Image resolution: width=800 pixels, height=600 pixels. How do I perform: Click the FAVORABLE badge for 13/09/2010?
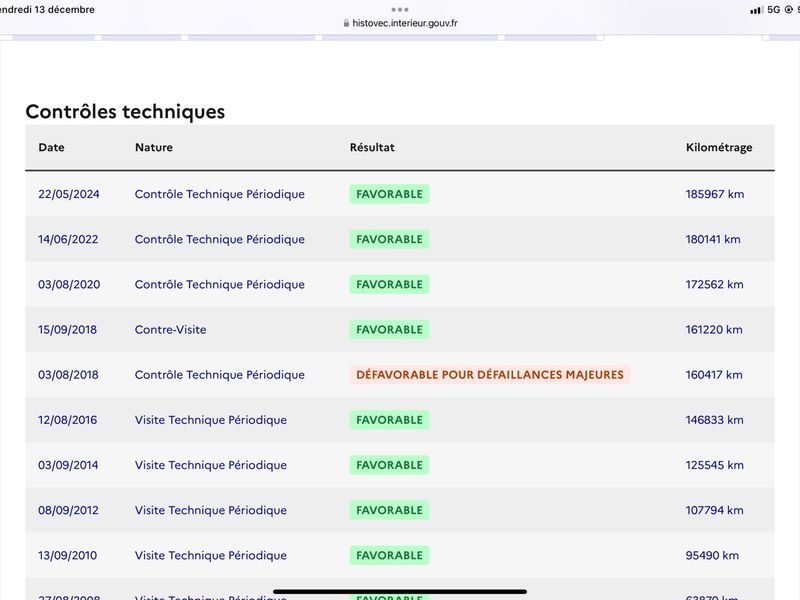pos(389,556)
